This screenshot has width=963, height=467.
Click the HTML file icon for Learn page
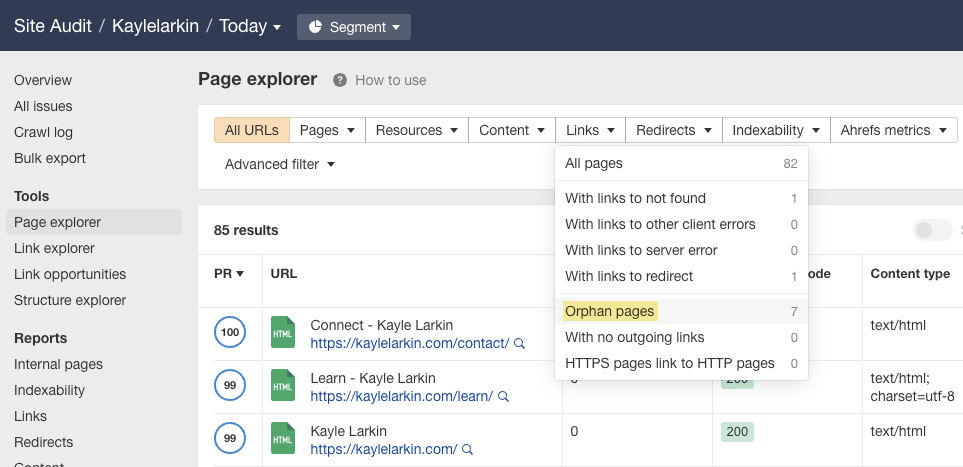[x=284, y=387]
